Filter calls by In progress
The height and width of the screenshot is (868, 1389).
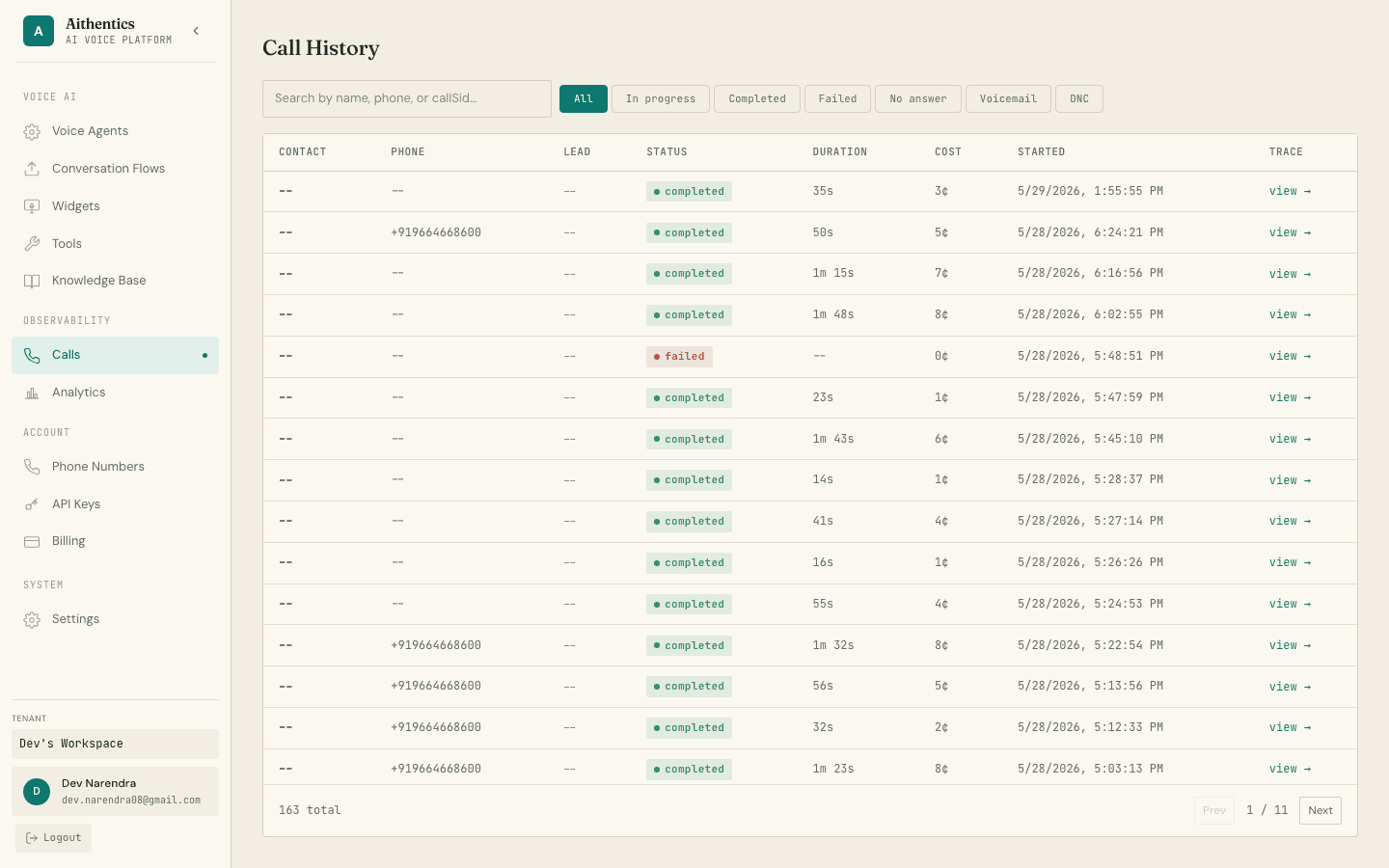pyautogui.click(x=661, y=98)
